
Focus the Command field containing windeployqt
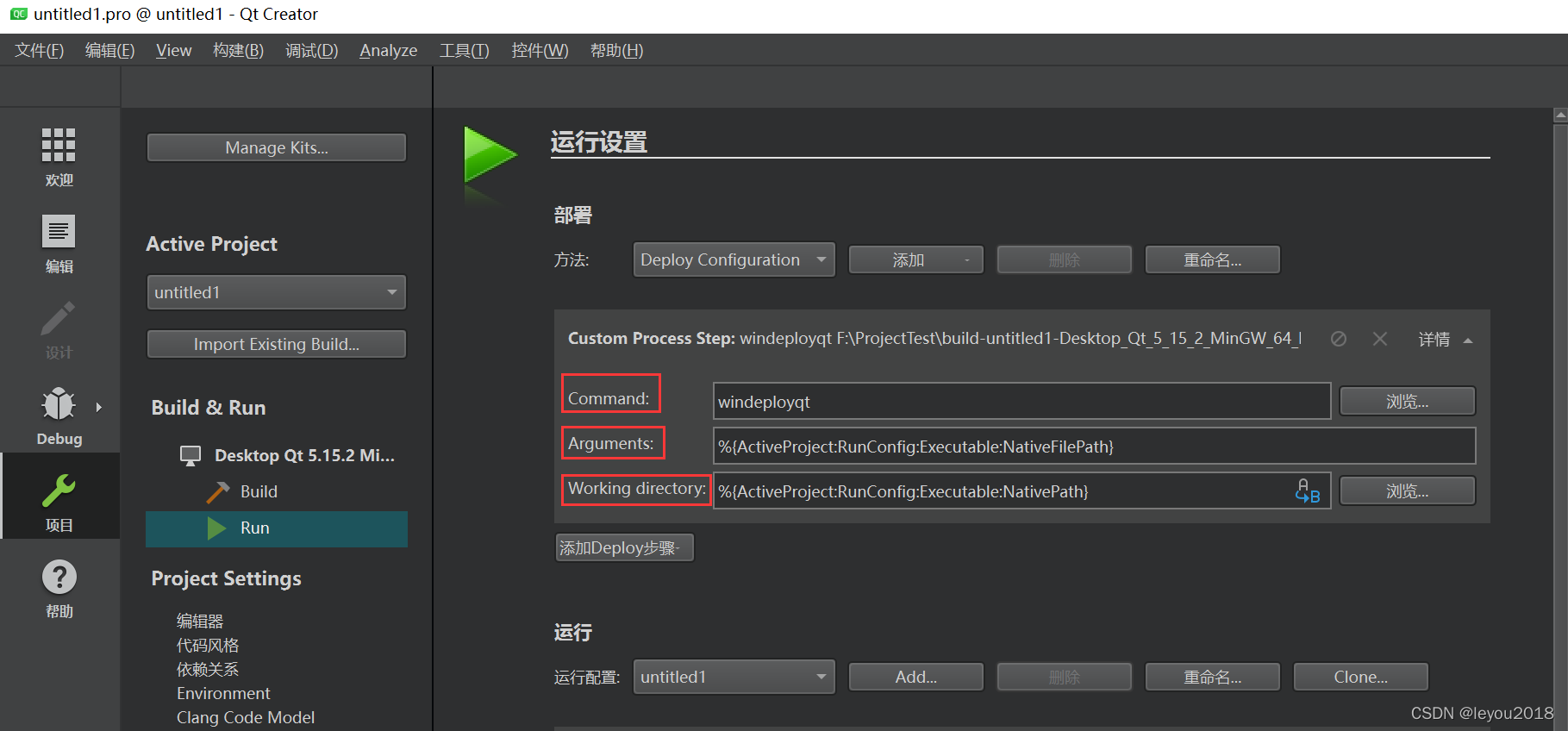tap(1022, 401)
